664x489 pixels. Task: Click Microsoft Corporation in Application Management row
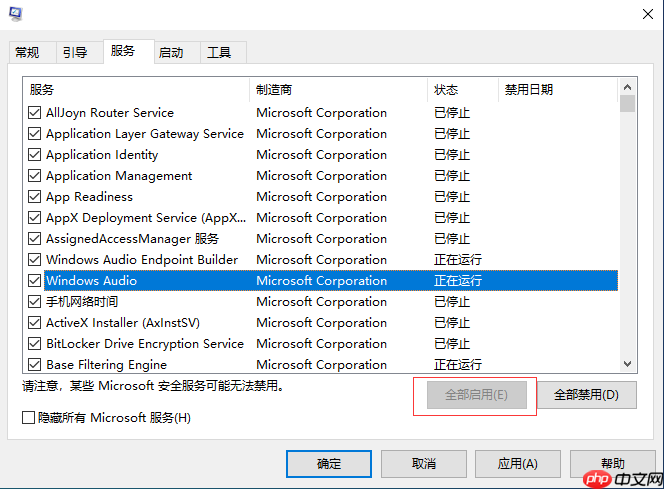click(x=321, y=176)
